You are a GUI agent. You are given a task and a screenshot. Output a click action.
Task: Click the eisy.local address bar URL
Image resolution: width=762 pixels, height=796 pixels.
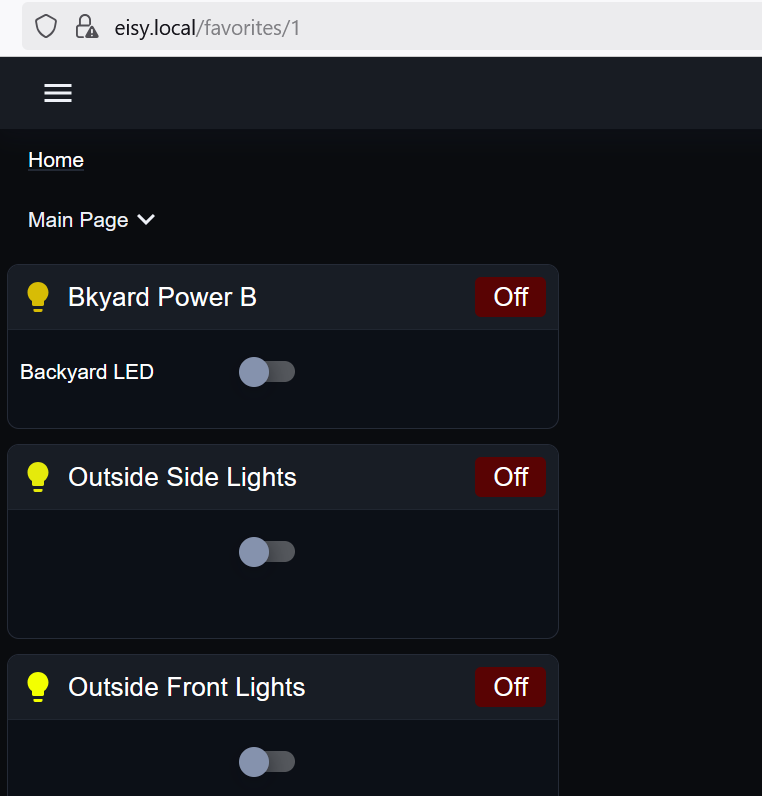coord(207,28)
